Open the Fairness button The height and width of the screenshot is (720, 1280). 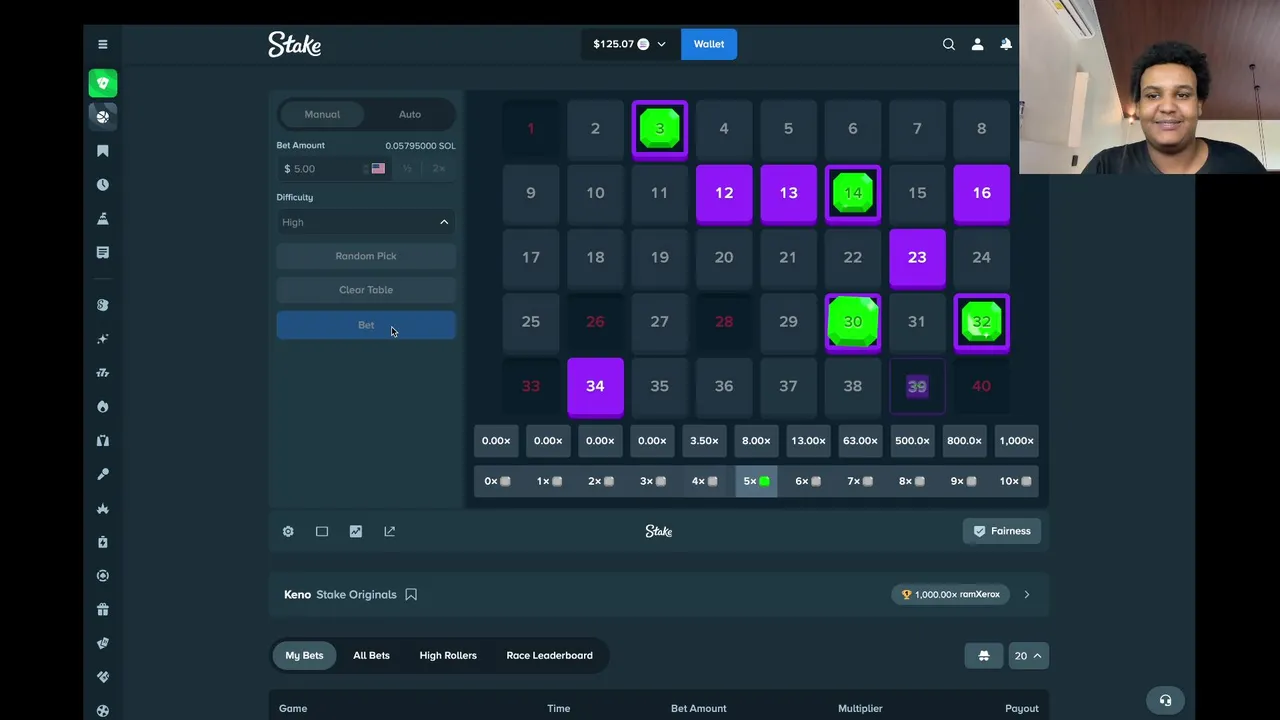tap(1002, 531)
